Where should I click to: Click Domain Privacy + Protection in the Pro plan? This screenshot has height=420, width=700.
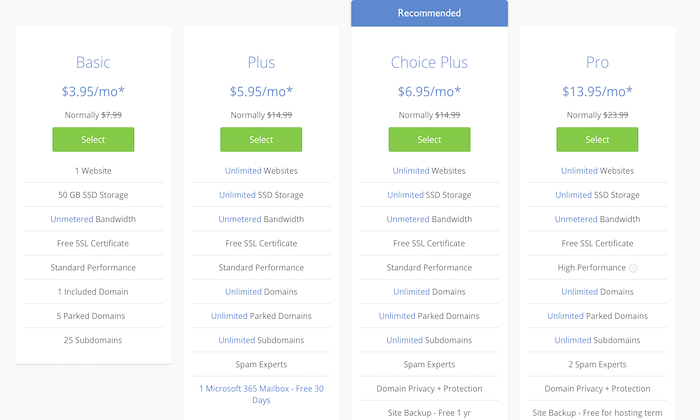pos(597,389)
